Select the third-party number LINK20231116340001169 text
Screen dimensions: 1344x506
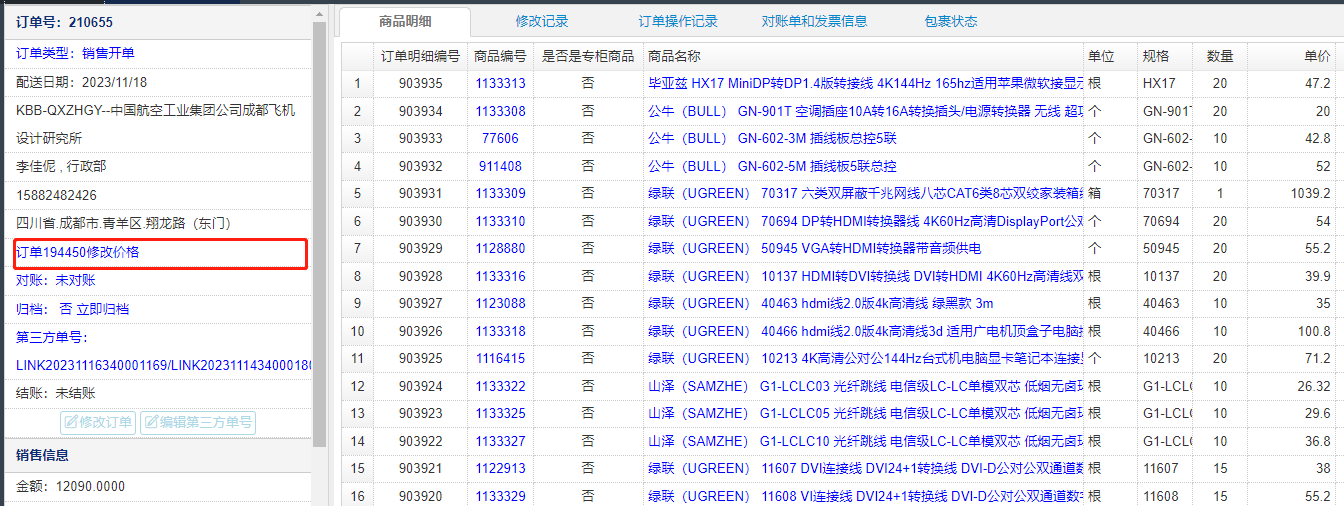[90, 366]
